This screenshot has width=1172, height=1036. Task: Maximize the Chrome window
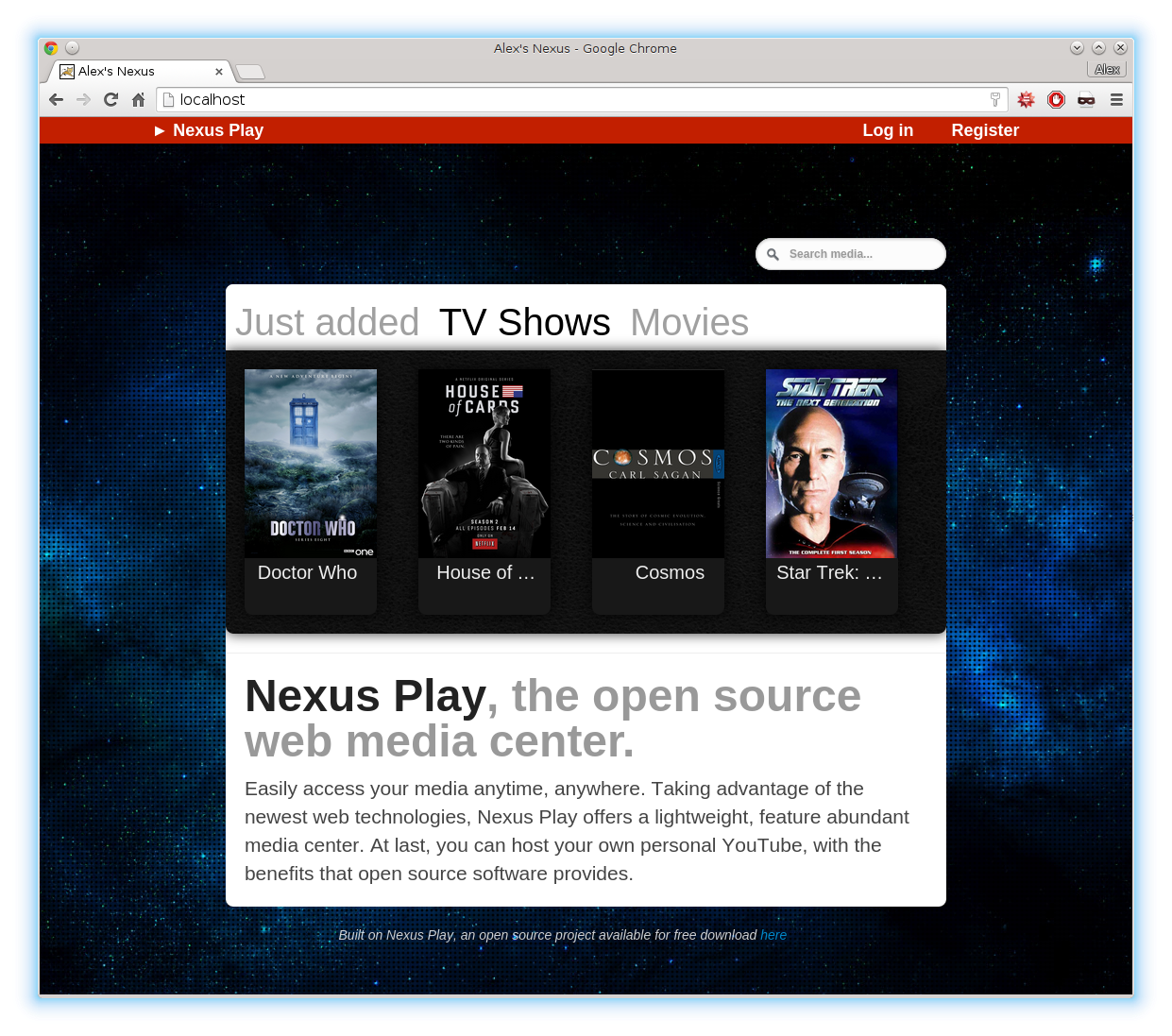(1098, 48)
